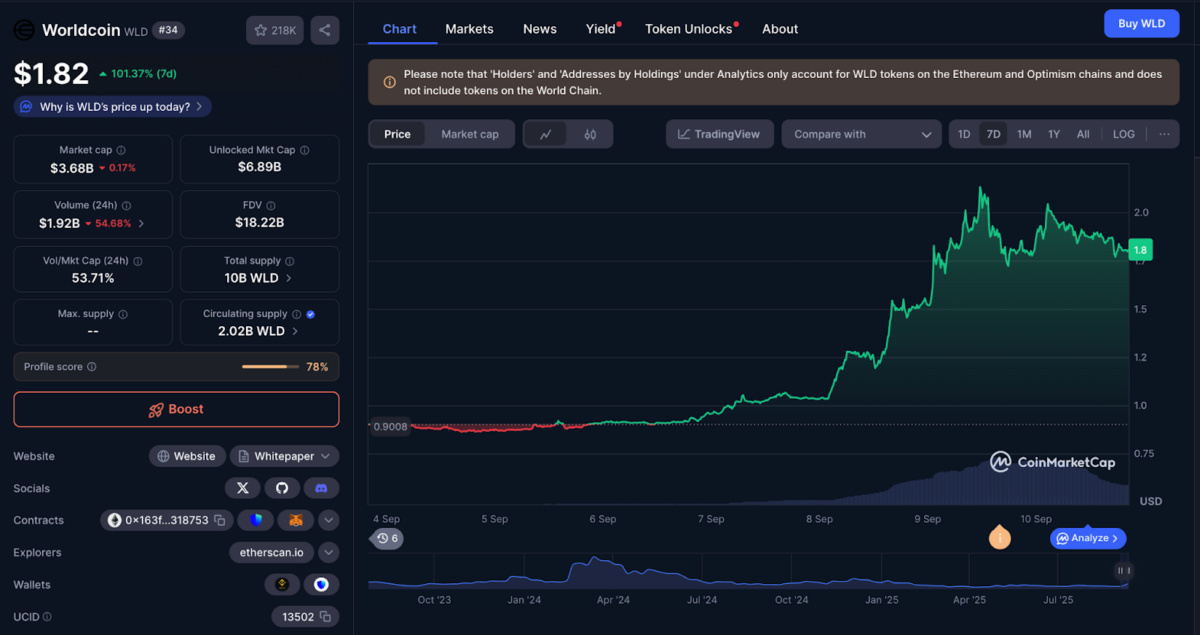Set chart range to 1M
The image size is (1200, 635).
tap(1024, 134)
